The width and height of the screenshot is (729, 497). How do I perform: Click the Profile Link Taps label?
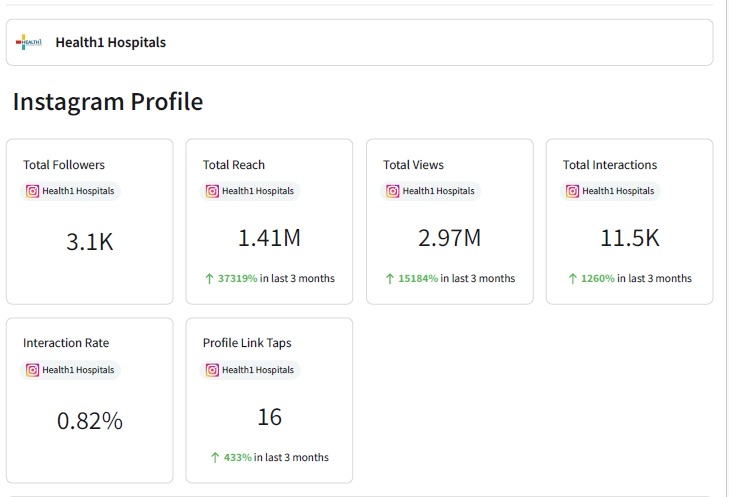tap(247, 343)
